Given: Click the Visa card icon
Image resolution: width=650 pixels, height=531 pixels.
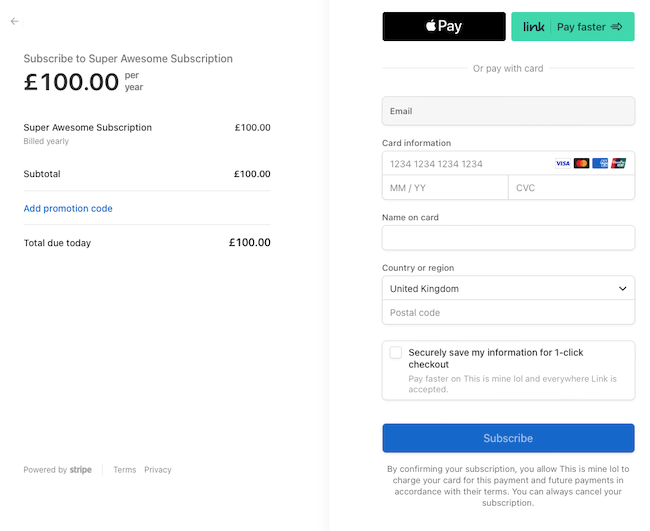Looking at the screenshot, I should click(563, 163).
